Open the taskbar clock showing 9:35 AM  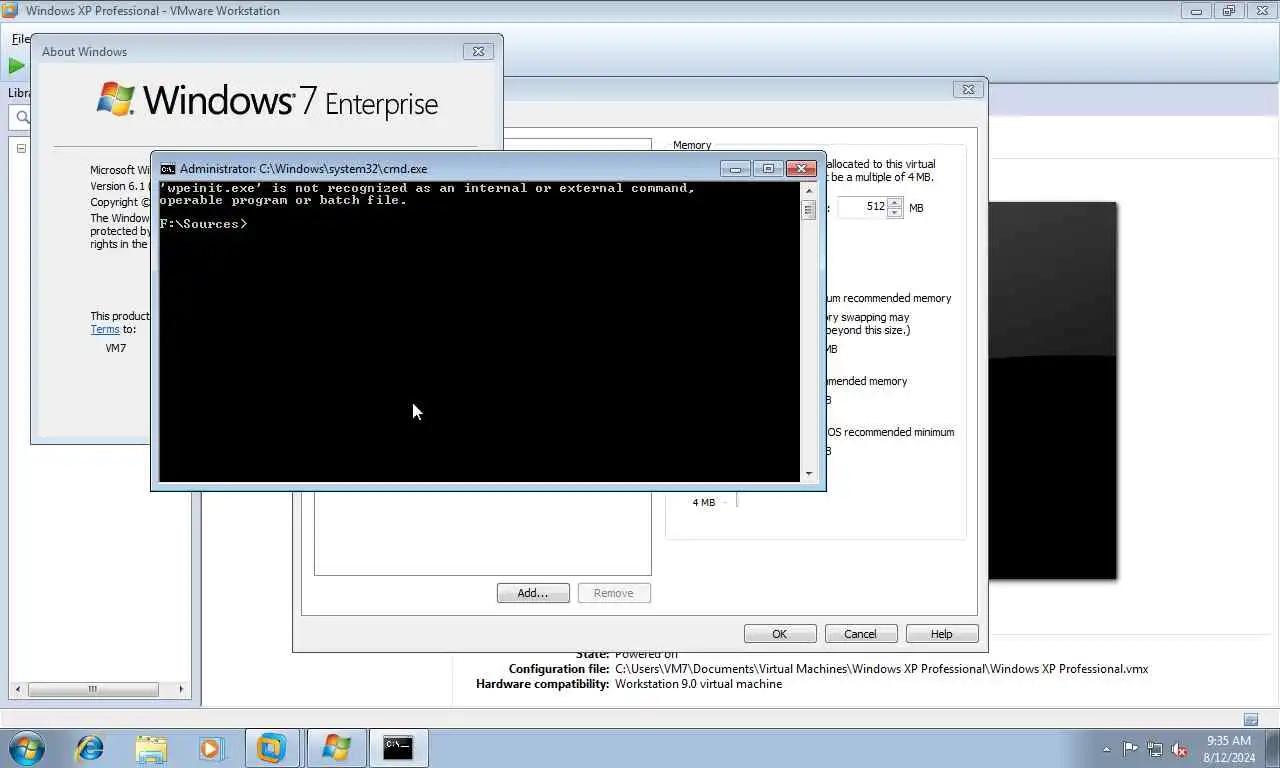click(x=1229, y=748)
